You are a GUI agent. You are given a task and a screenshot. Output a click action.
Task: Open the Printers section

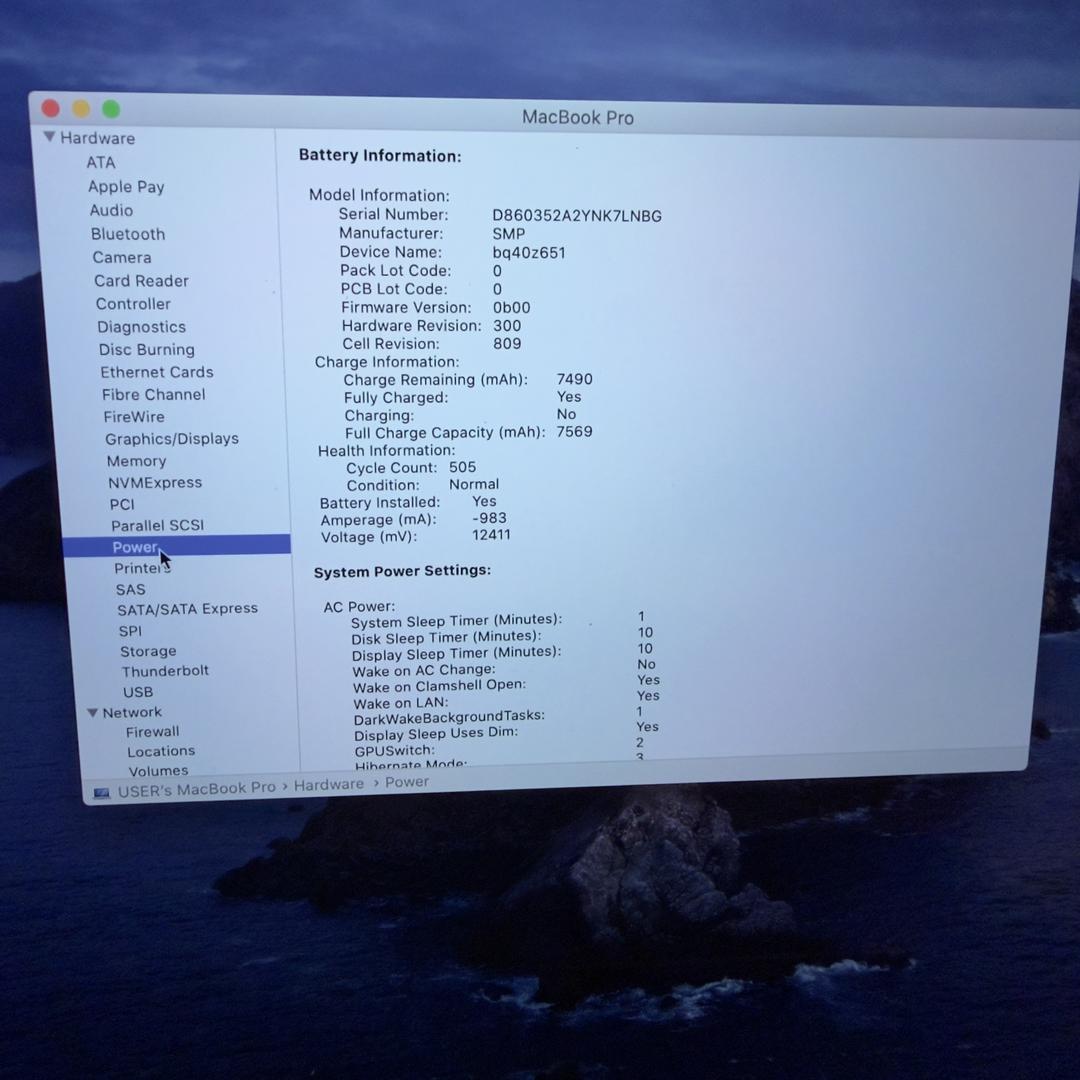141,568
